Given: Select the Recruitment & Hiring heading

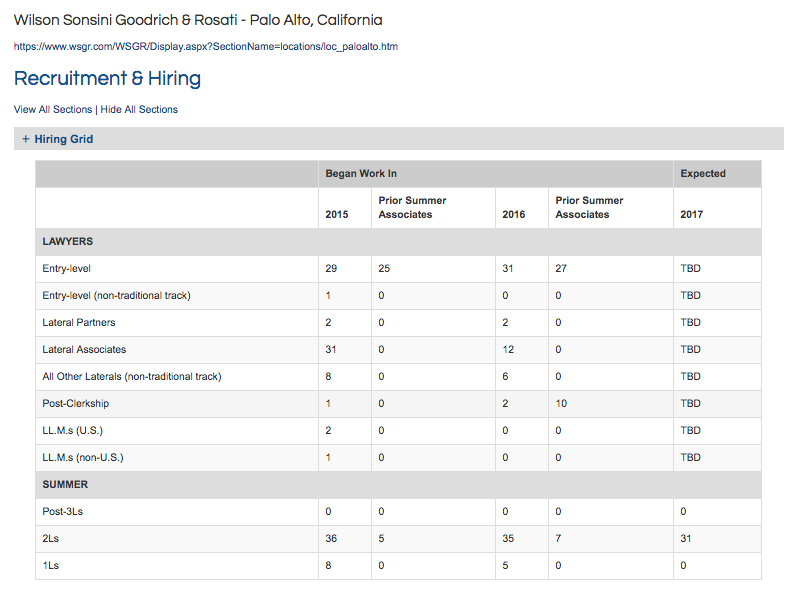Looking at the screenshot, I should (107, 78).
